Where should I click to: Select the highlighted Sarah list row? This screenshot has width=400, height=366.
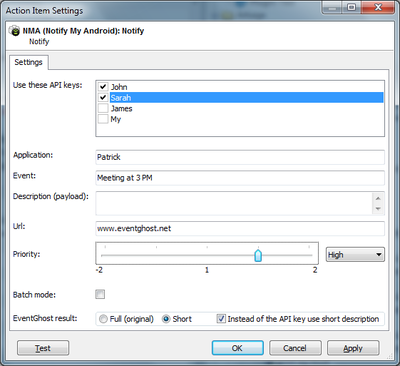click(240, 97)
